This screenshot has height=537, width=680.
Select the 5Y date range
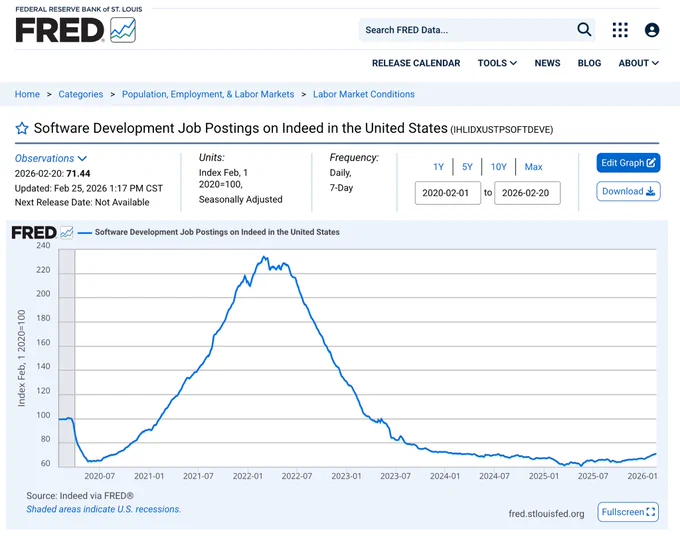coord(467,167)
